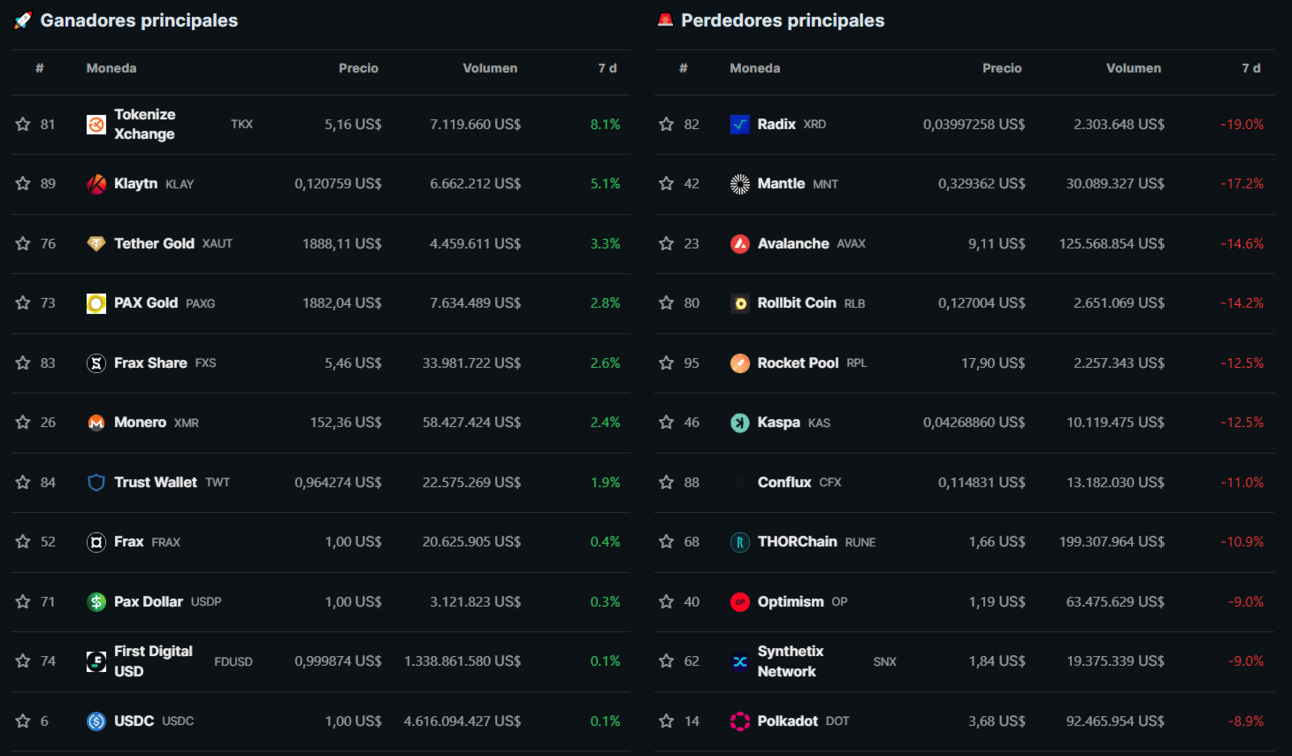
Task: Click the Monero coin logo
Action: (96, 423)
